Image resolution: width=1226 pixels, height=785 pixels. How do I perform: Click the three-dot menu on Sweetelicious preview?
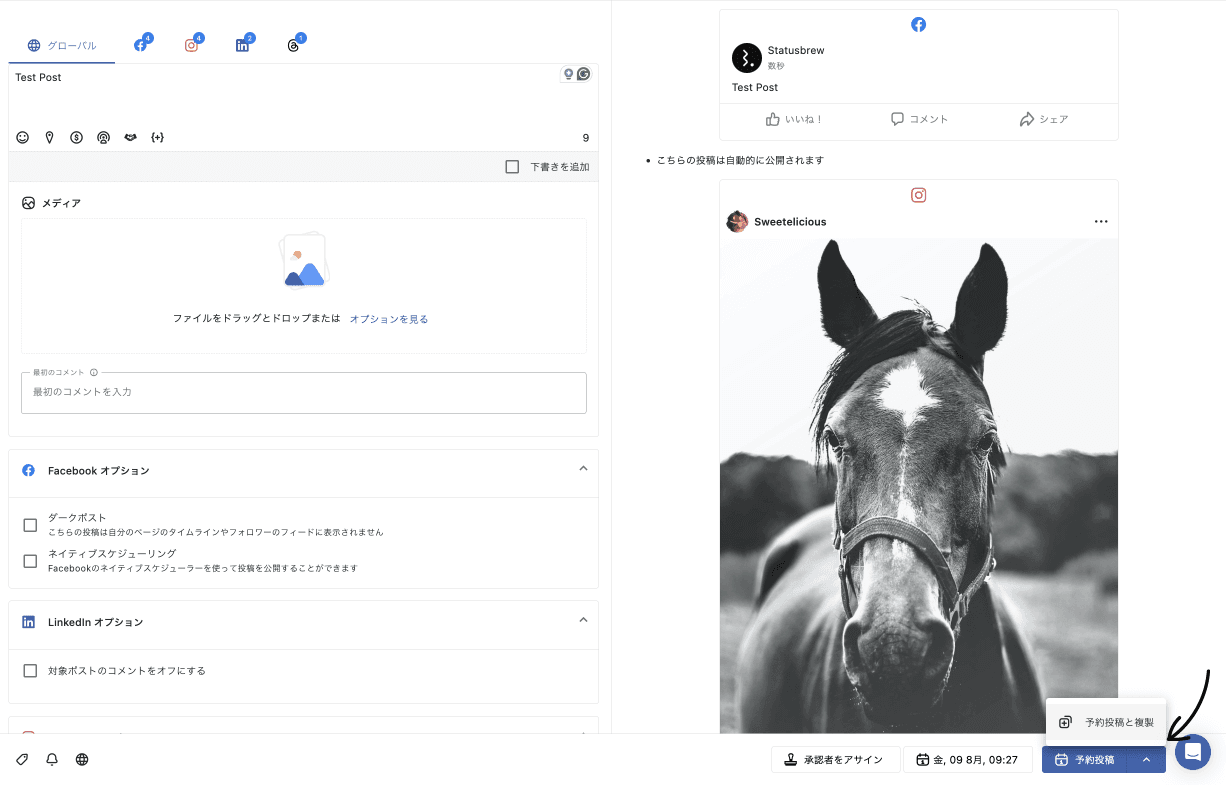click(1101, 222)
